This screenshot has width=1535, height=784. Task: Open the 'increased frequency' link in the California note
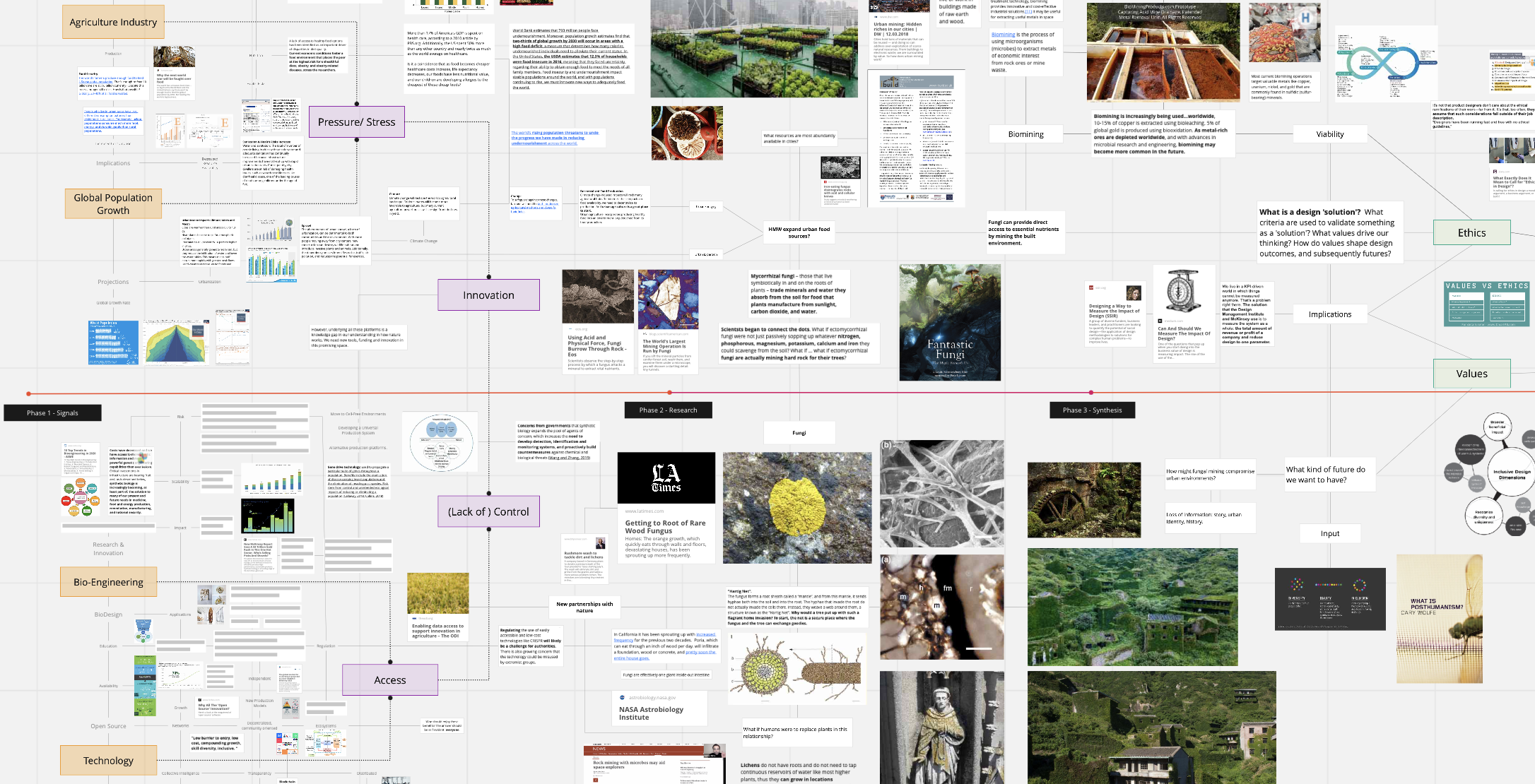click(x=705, y=634)
